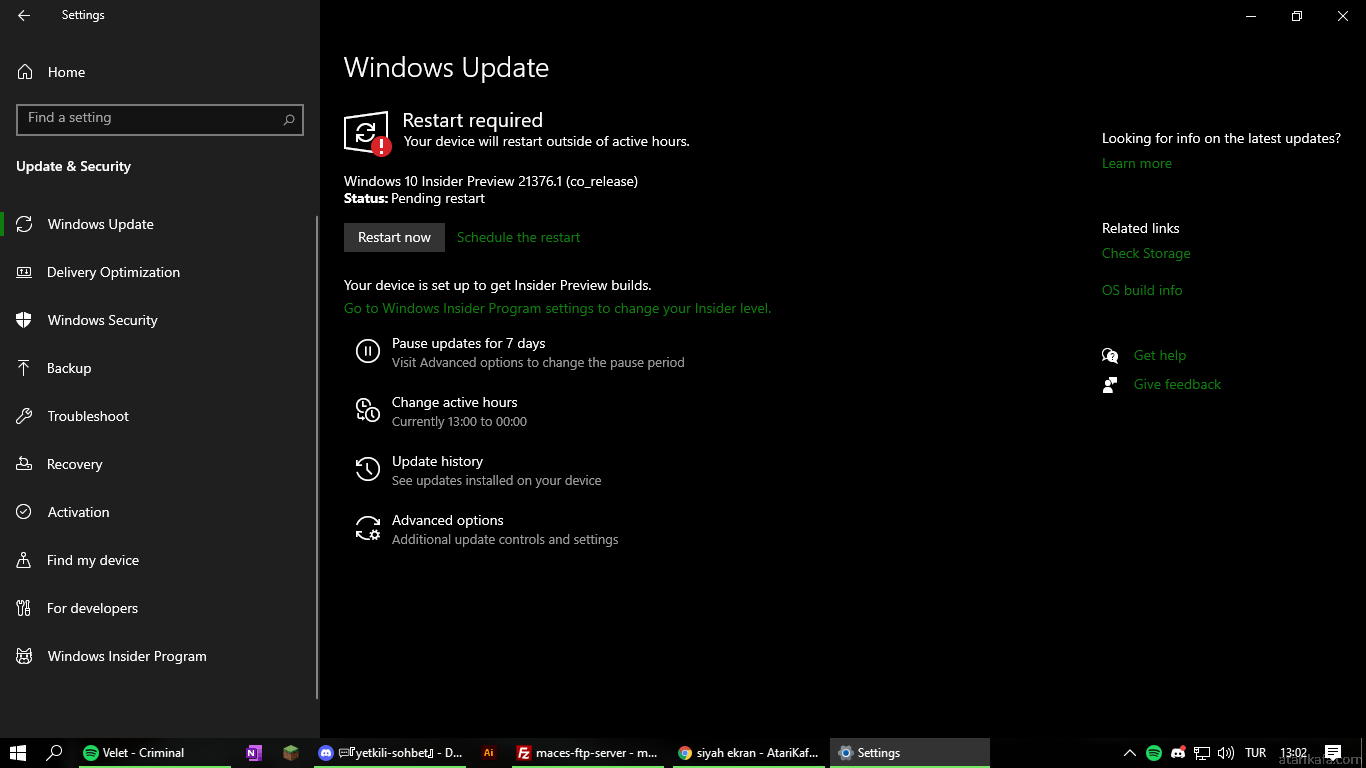Click the Learn more link
The height and width of the screenshot is (768, 1366).
pos(1136,163)
